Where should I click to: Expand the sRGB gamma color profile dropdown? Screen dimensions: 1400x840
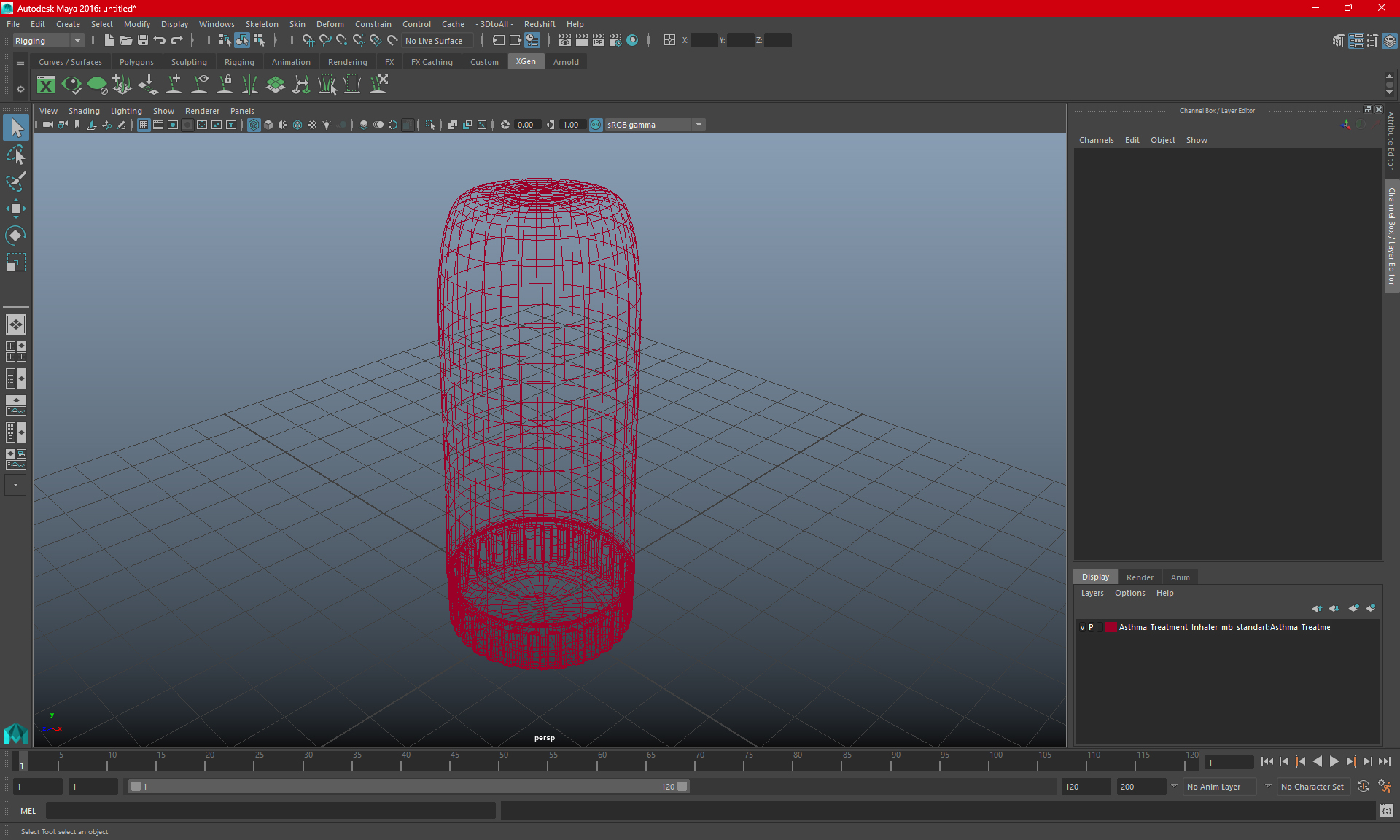(x=700, y=124)
